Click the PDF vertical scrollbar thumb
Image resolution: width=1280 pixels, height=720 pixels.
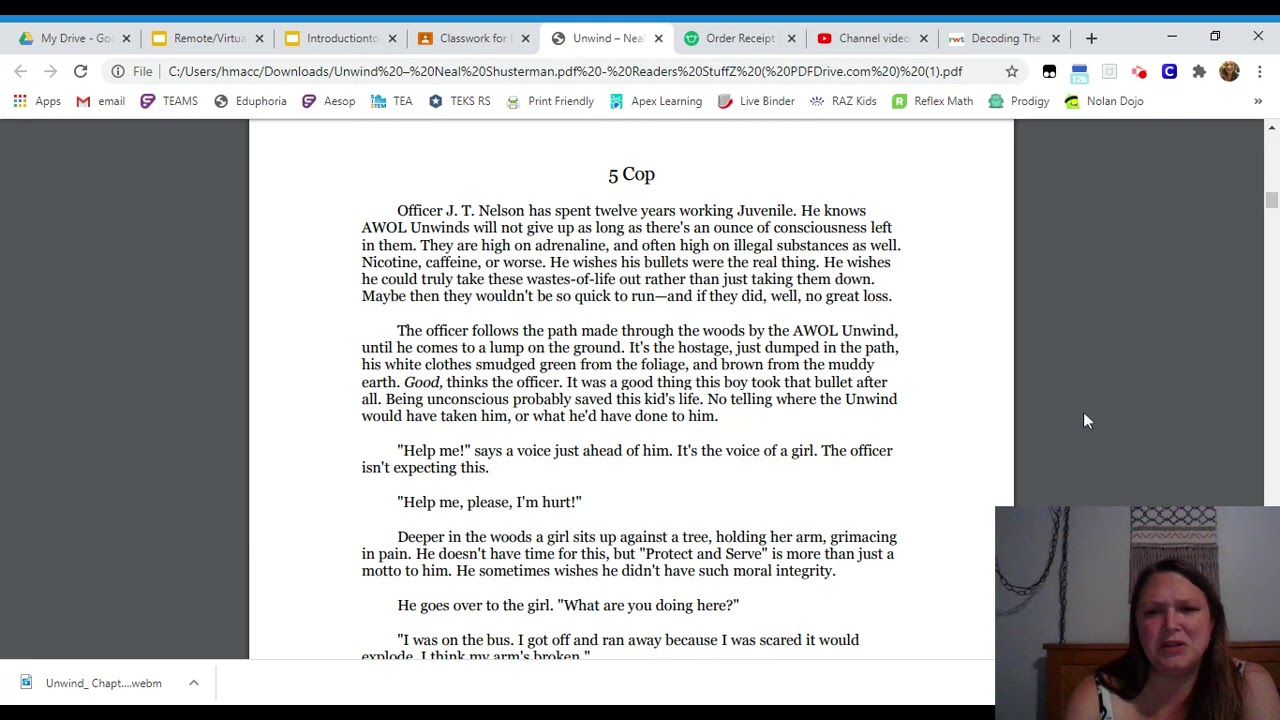1271,200
